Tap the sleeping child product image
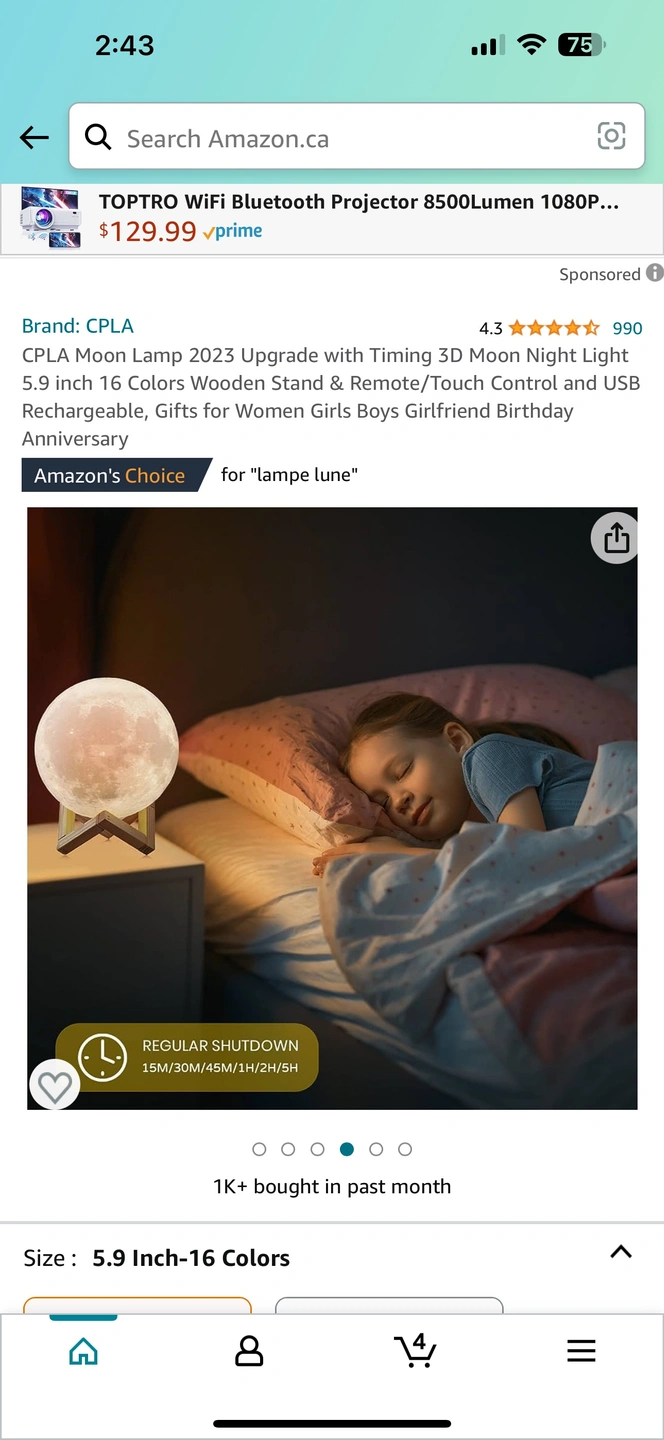This screenshot has width=664, height=1440. point(332,808)
